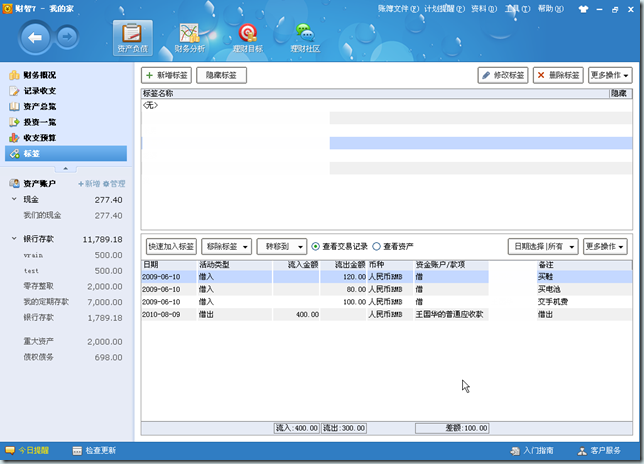Click the 投资一览 sidebar icon

(14, 122)
